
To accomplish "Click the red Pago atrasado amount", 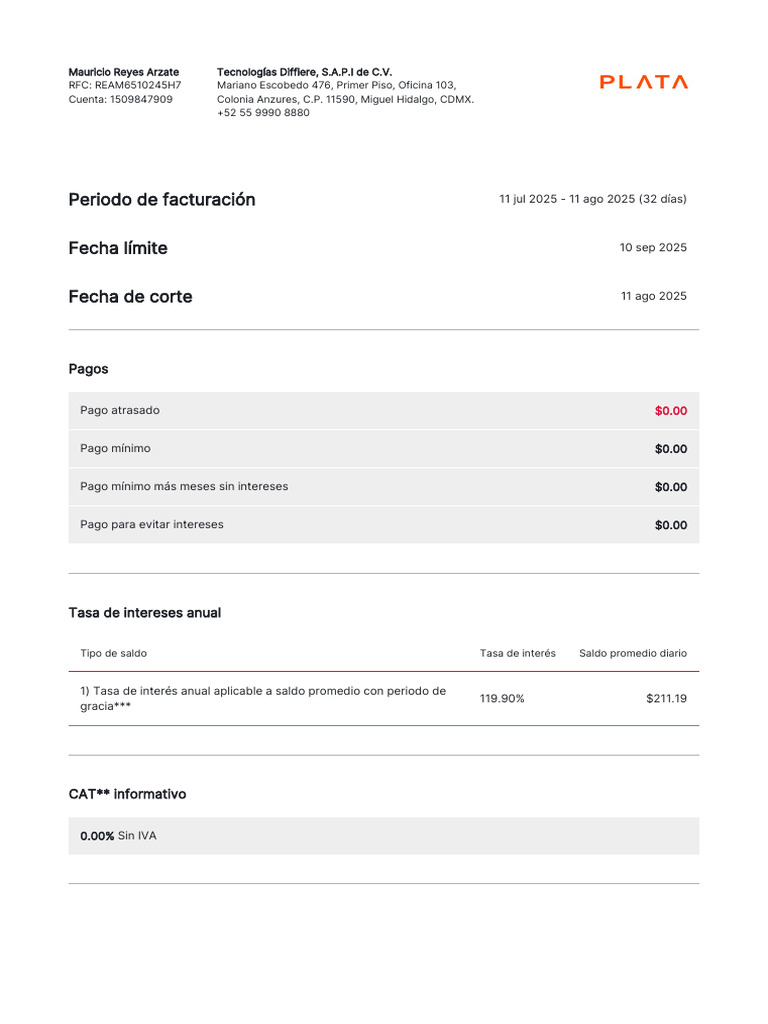I will coord(670,411).
